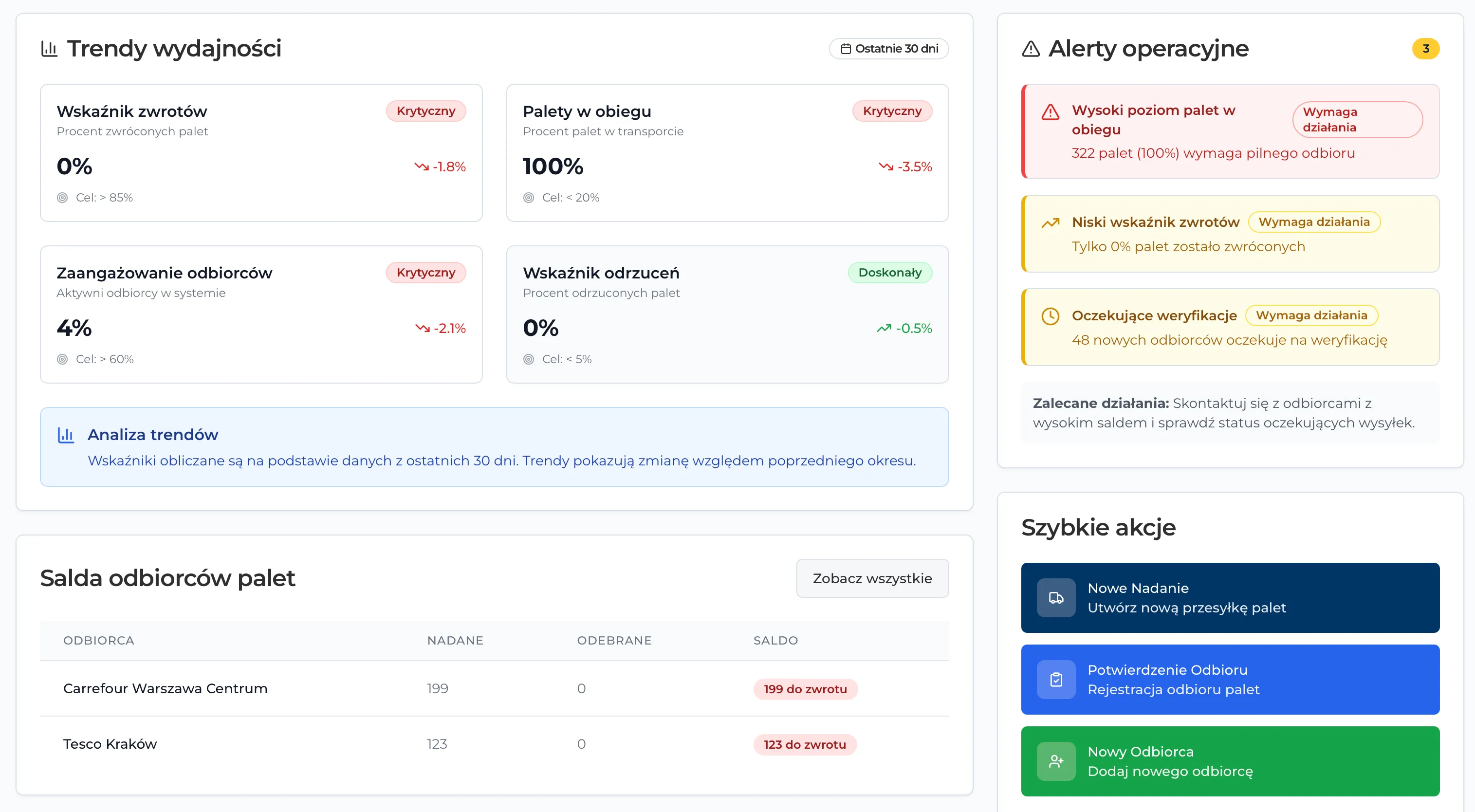Viewport: 1475px width, 812px height.
Task: Click the bar chart icon beside Trendy wydajności
Action: 49,49
